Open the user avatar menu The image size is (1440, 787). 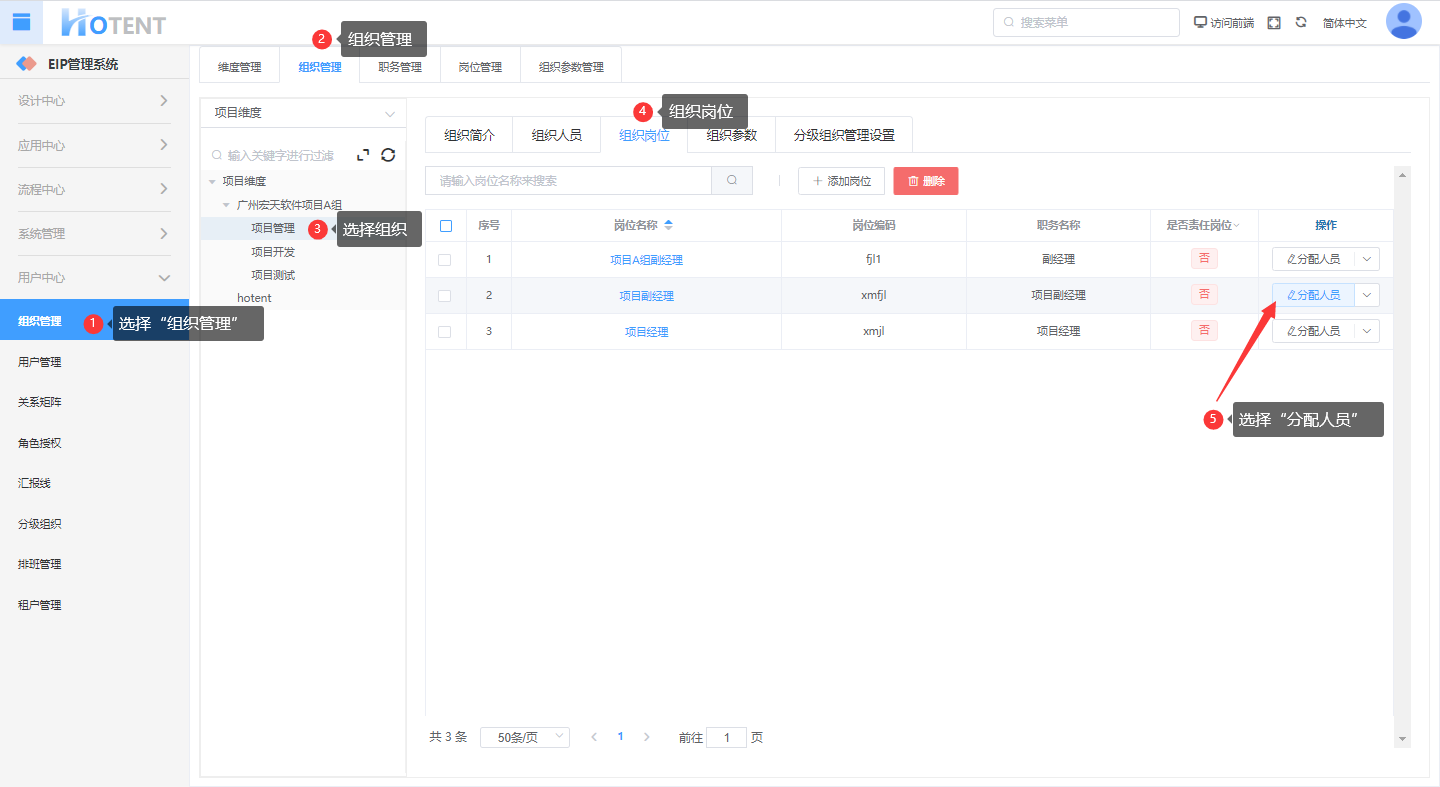click(1403, 22)
